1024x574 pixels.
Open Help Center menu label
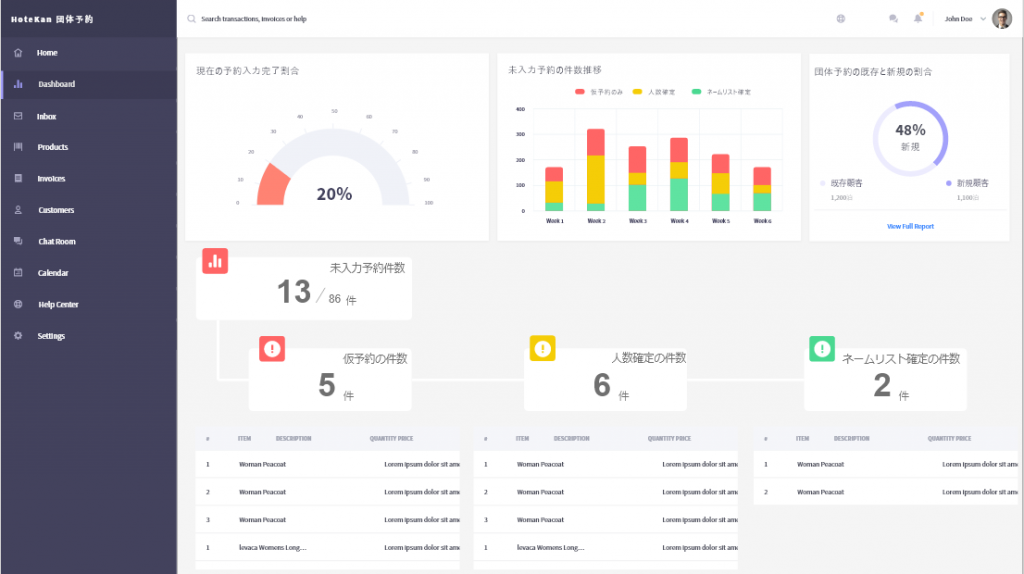pos(58,304)
